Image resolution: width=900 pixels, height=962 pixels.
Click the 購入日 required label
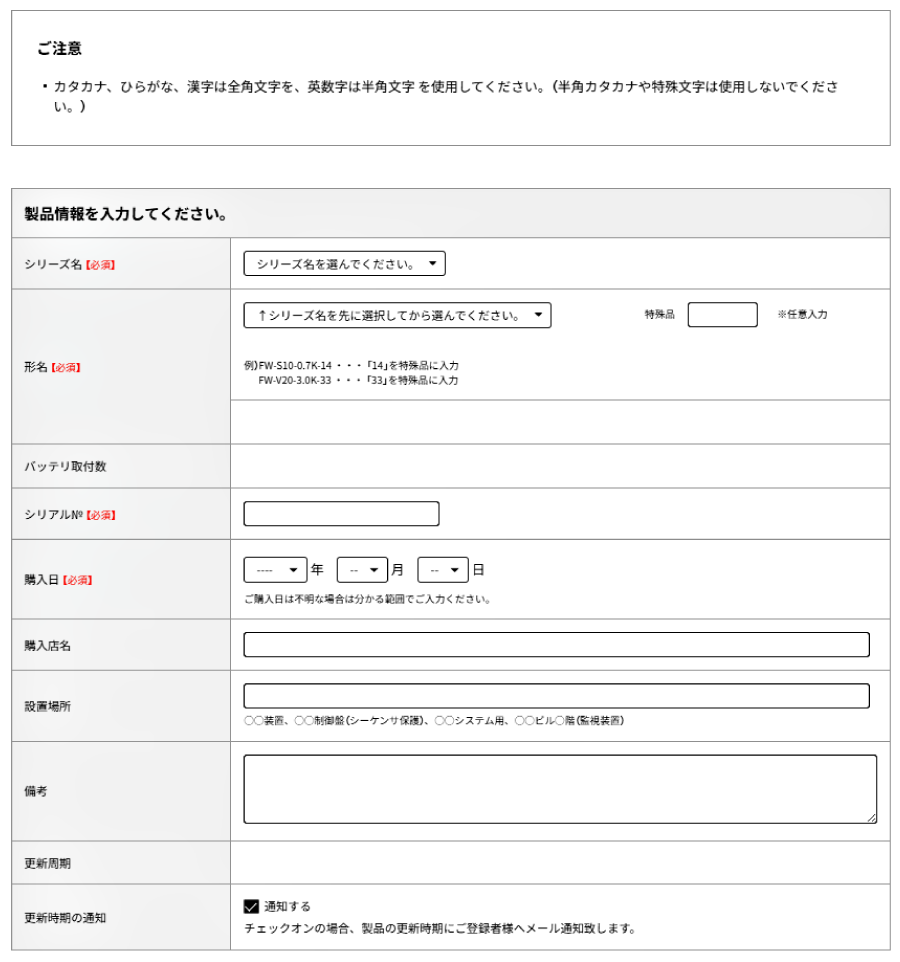[58, 580]
